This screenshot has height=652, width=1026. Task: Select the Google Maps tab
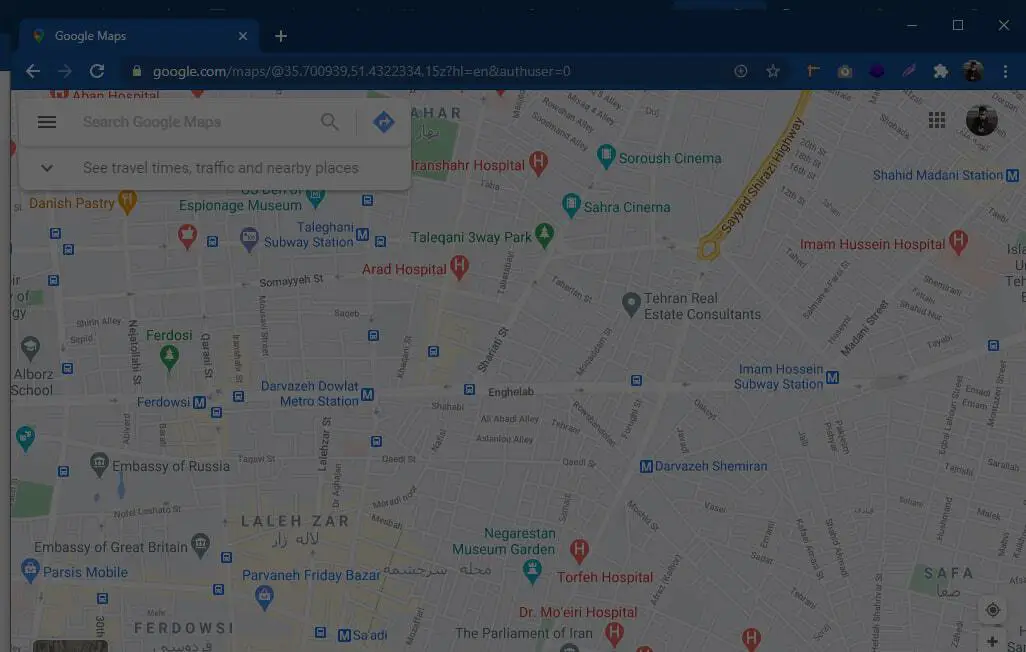pyautogui.click(x=139, y=36)
